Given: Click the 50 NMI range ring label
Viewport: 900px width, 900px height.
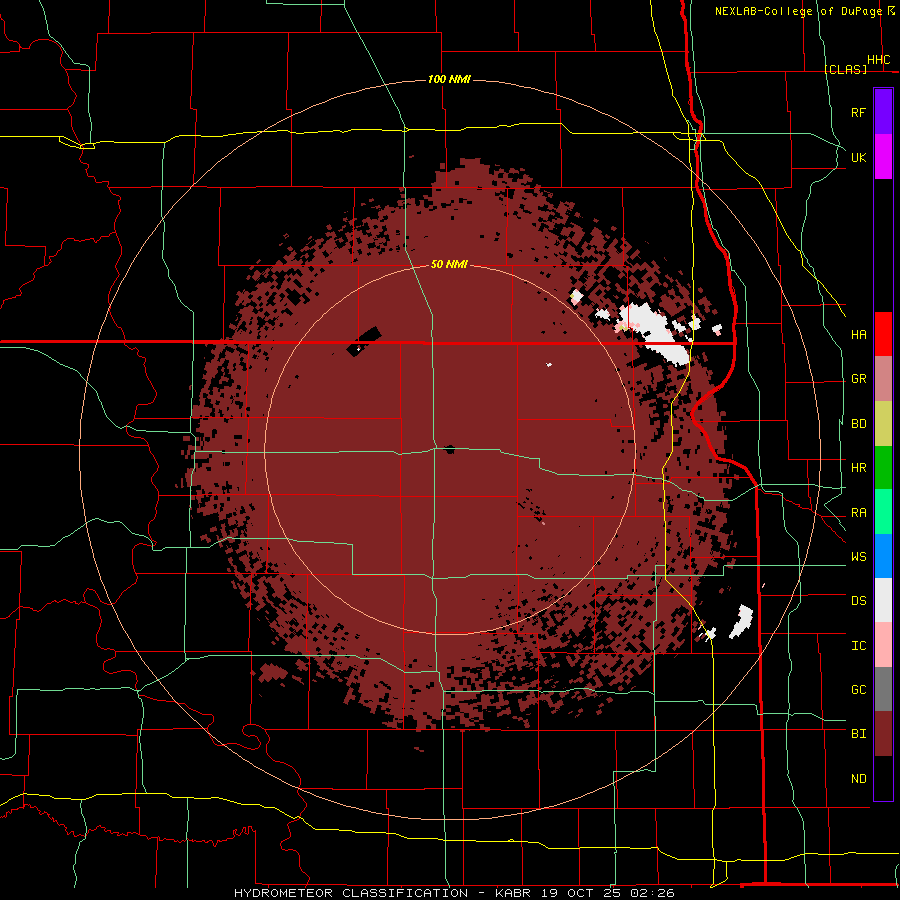Looking at the screenshot, I should [449, 264].
